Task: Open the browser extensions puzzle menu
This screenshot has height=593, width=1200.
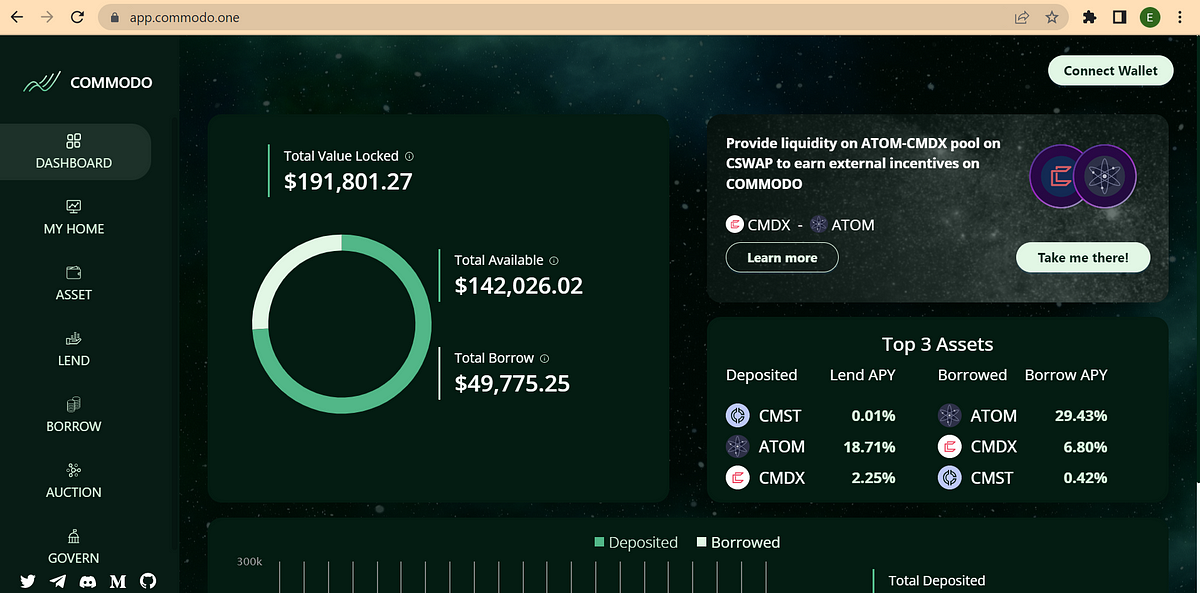Action: 1090,18
